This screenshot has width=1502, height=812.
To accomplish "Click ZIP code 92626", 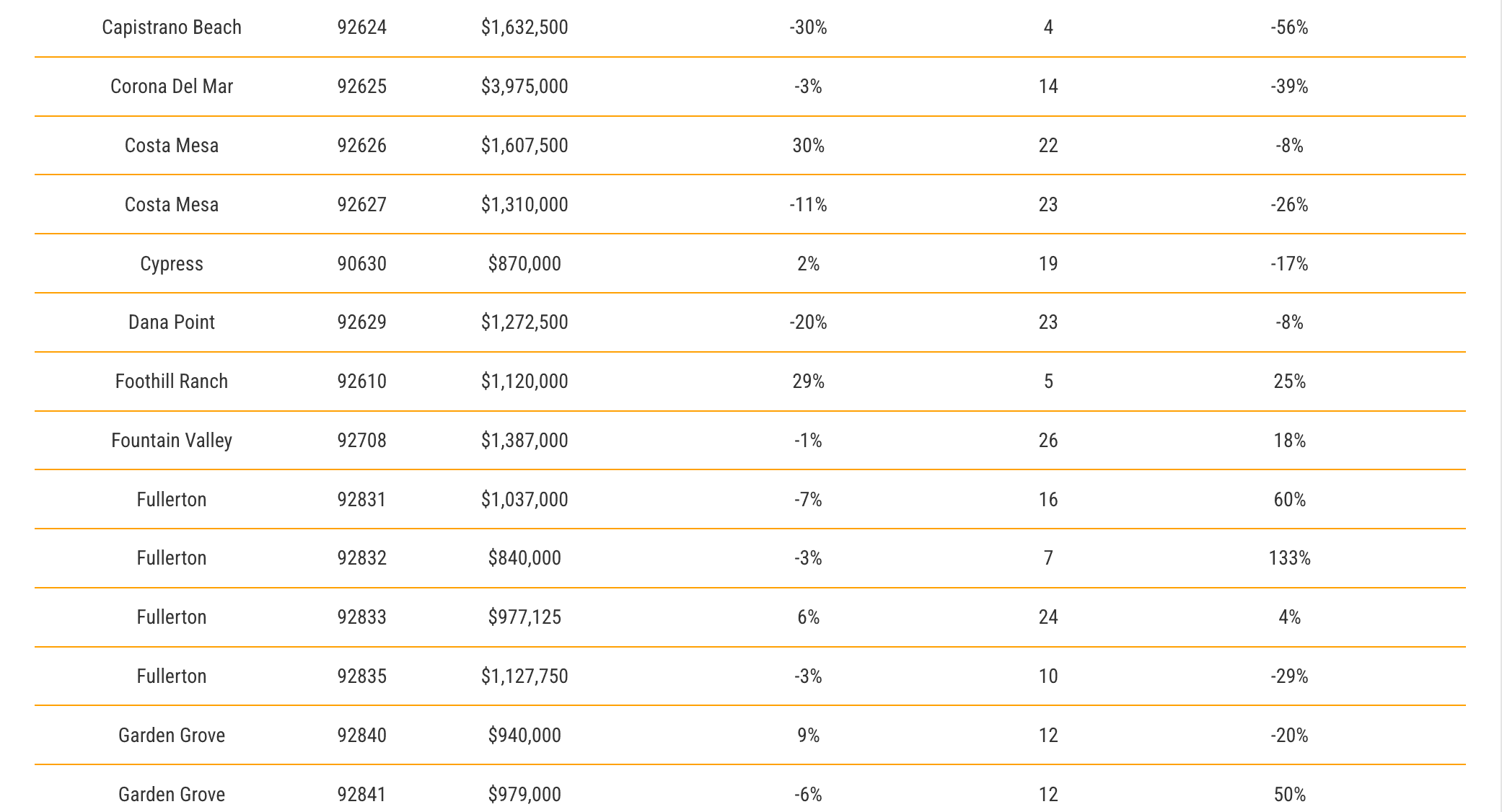I will 361,146.
